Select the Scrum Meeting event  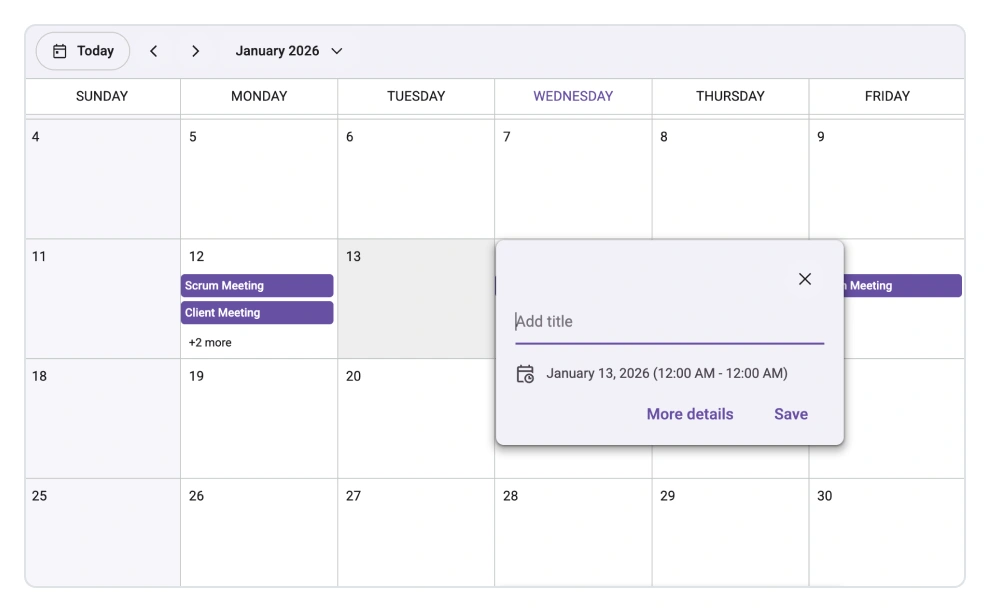(257, 285)
